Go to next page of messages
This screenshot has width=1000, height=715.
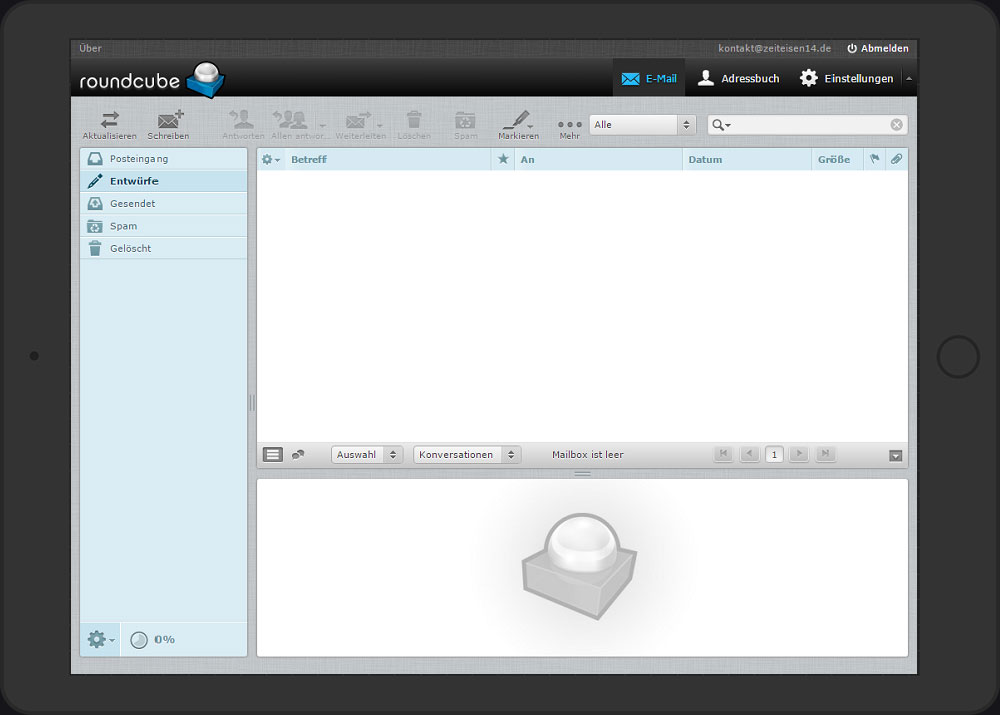point(798,454)
